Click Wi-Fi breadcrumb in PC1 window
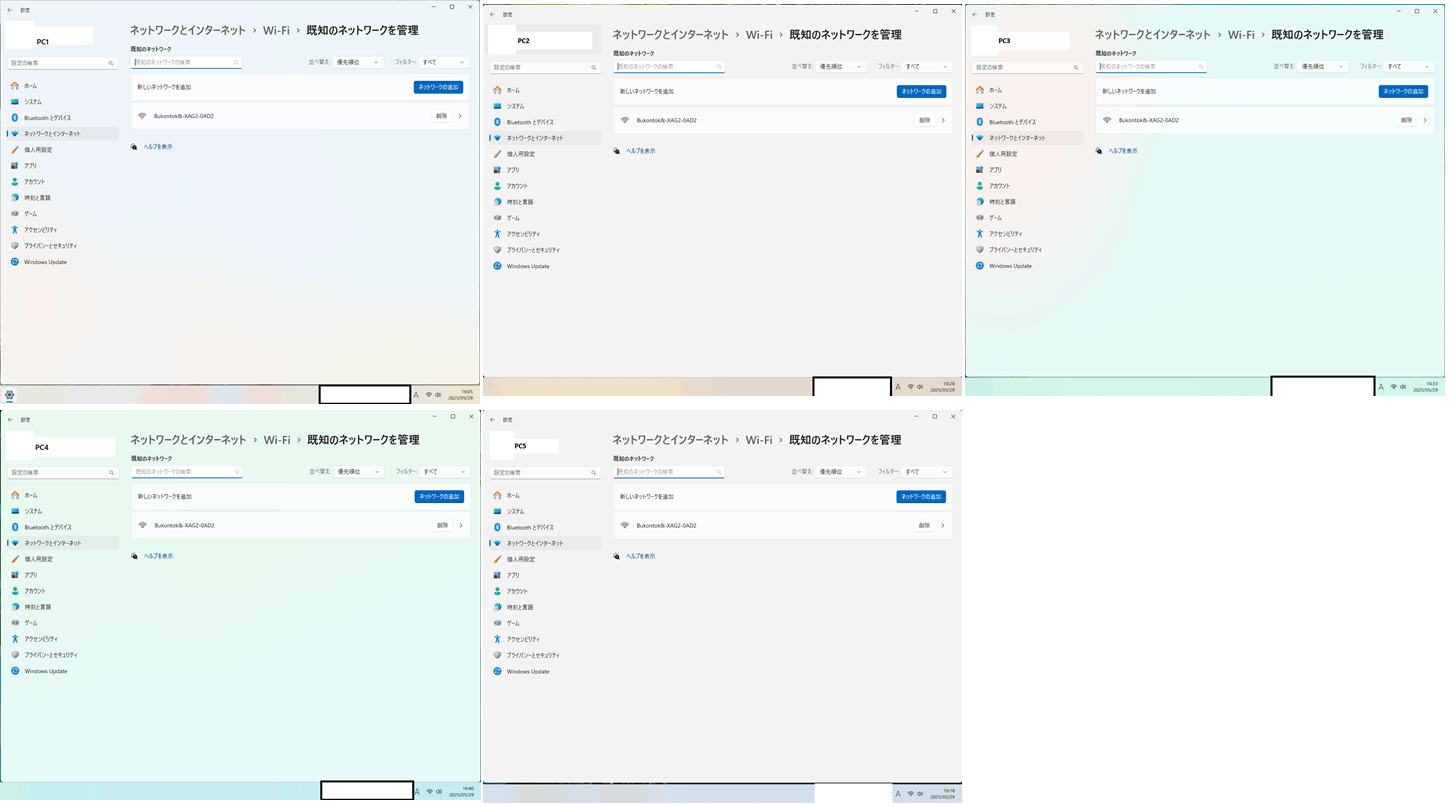 [277, 31]
